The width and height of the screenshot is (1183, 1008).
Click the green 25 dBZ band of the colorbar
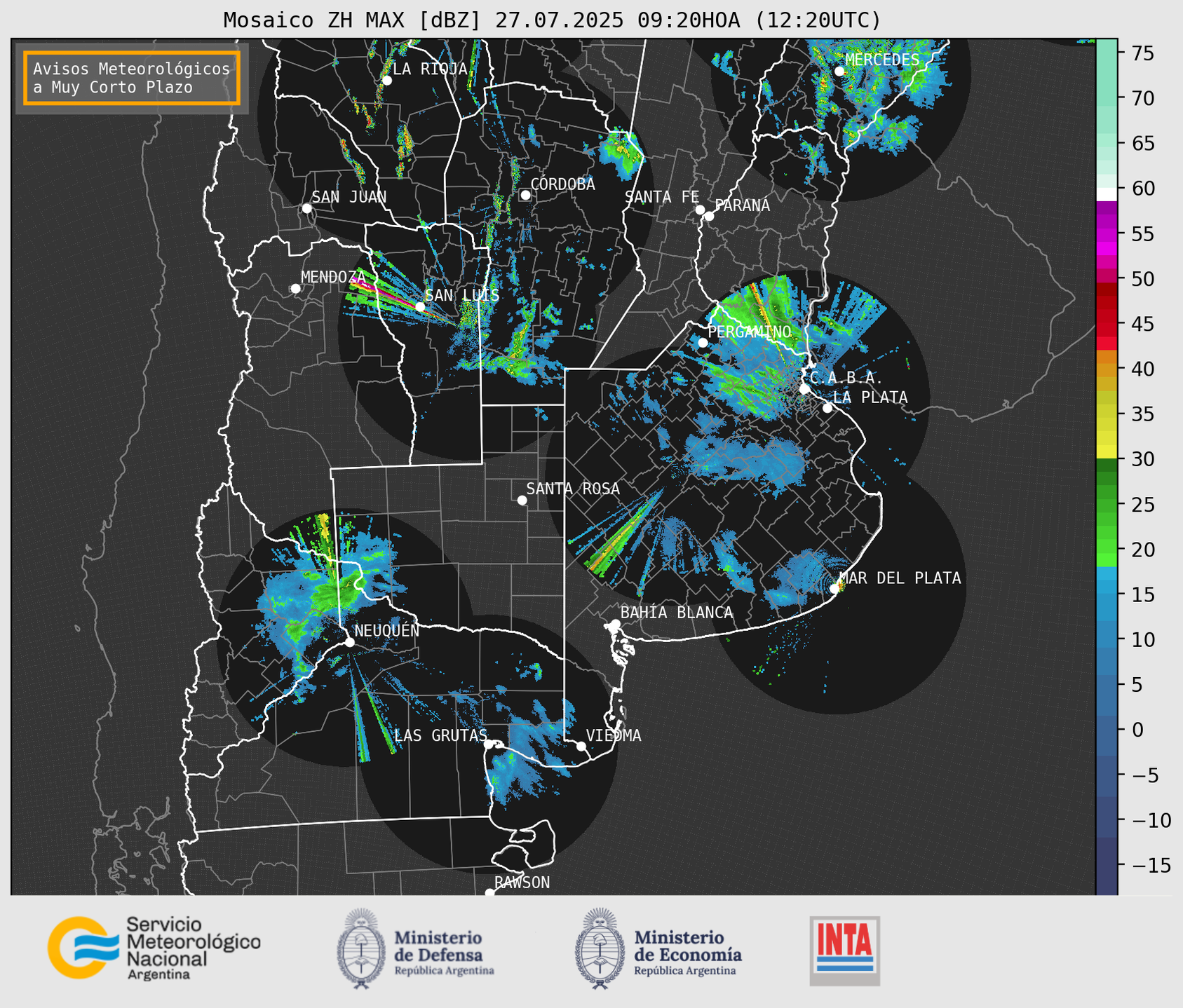pyautogui.click(x=1107, y=505)
